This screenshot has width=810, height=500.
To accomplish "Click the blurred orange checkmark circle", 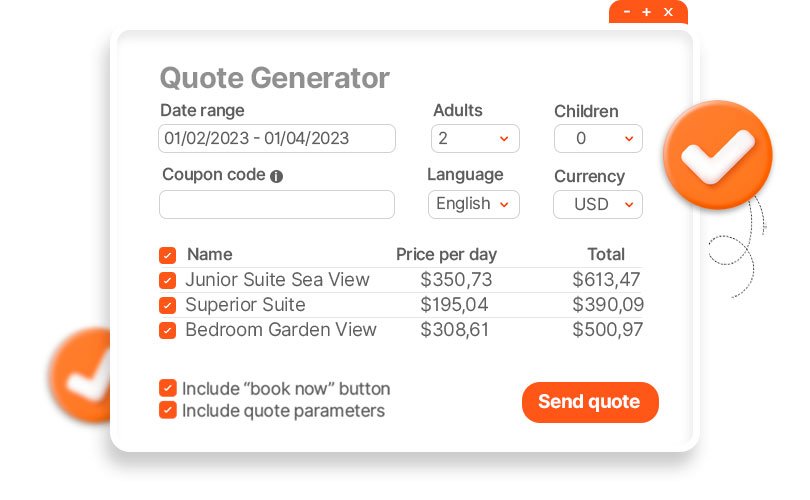I will coord(82,375).
